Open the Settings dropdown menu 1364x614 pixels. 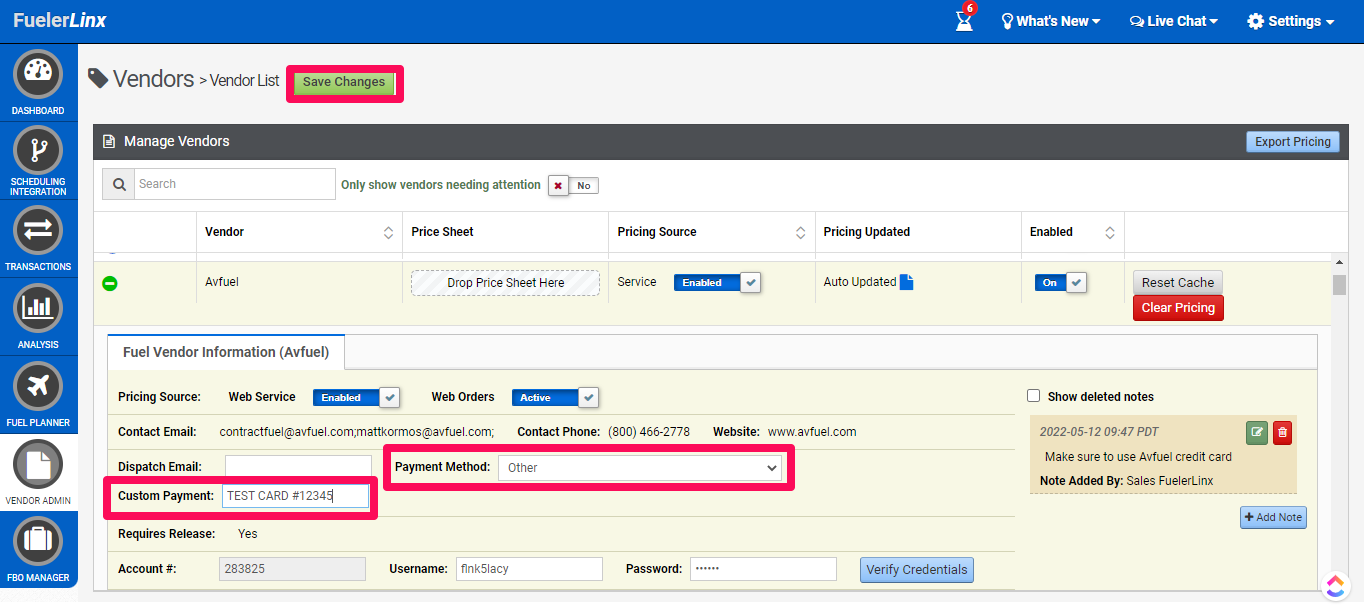click(x=1291, y=21)
